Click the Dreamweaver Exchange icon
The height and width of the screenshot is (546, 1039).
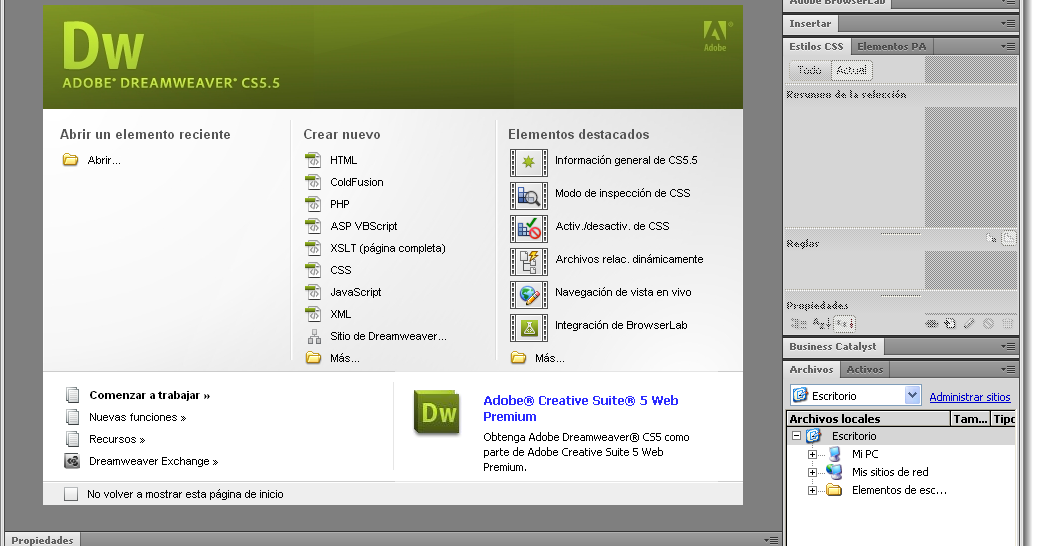point(72,461)
